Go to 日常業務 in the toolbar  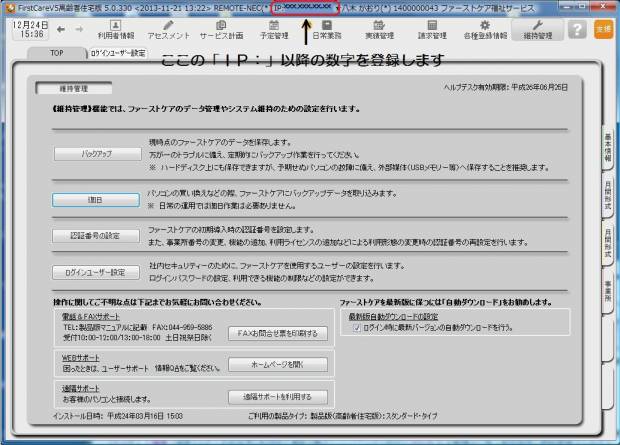click(x=326, y=29)
